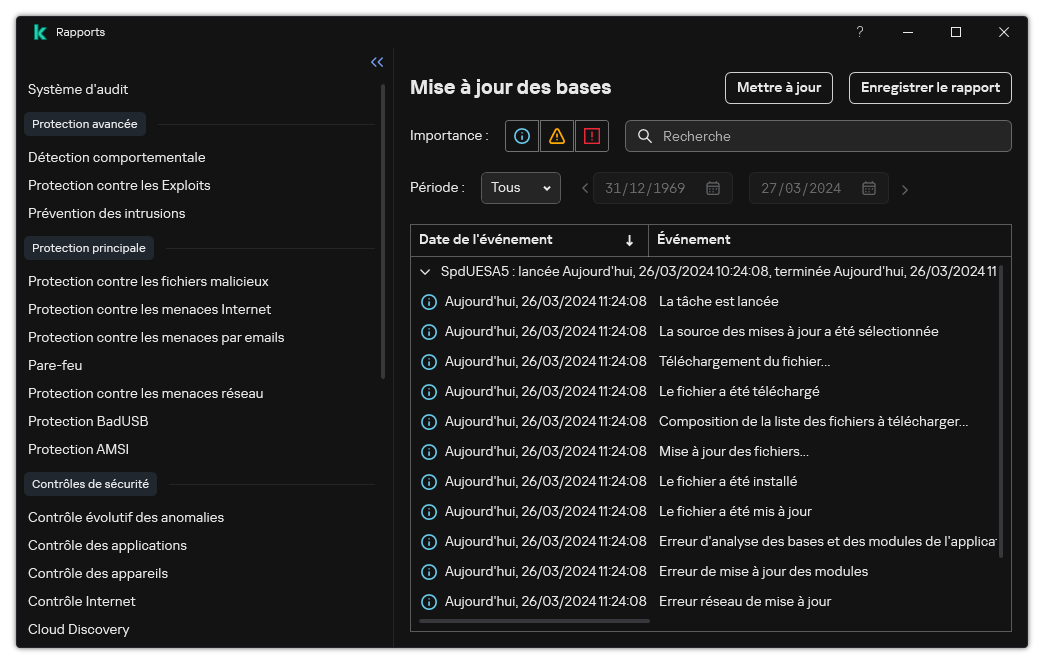1044x664 pixels.
Task: Sort by the Événement column header
Action: click(x=694, y=240)
